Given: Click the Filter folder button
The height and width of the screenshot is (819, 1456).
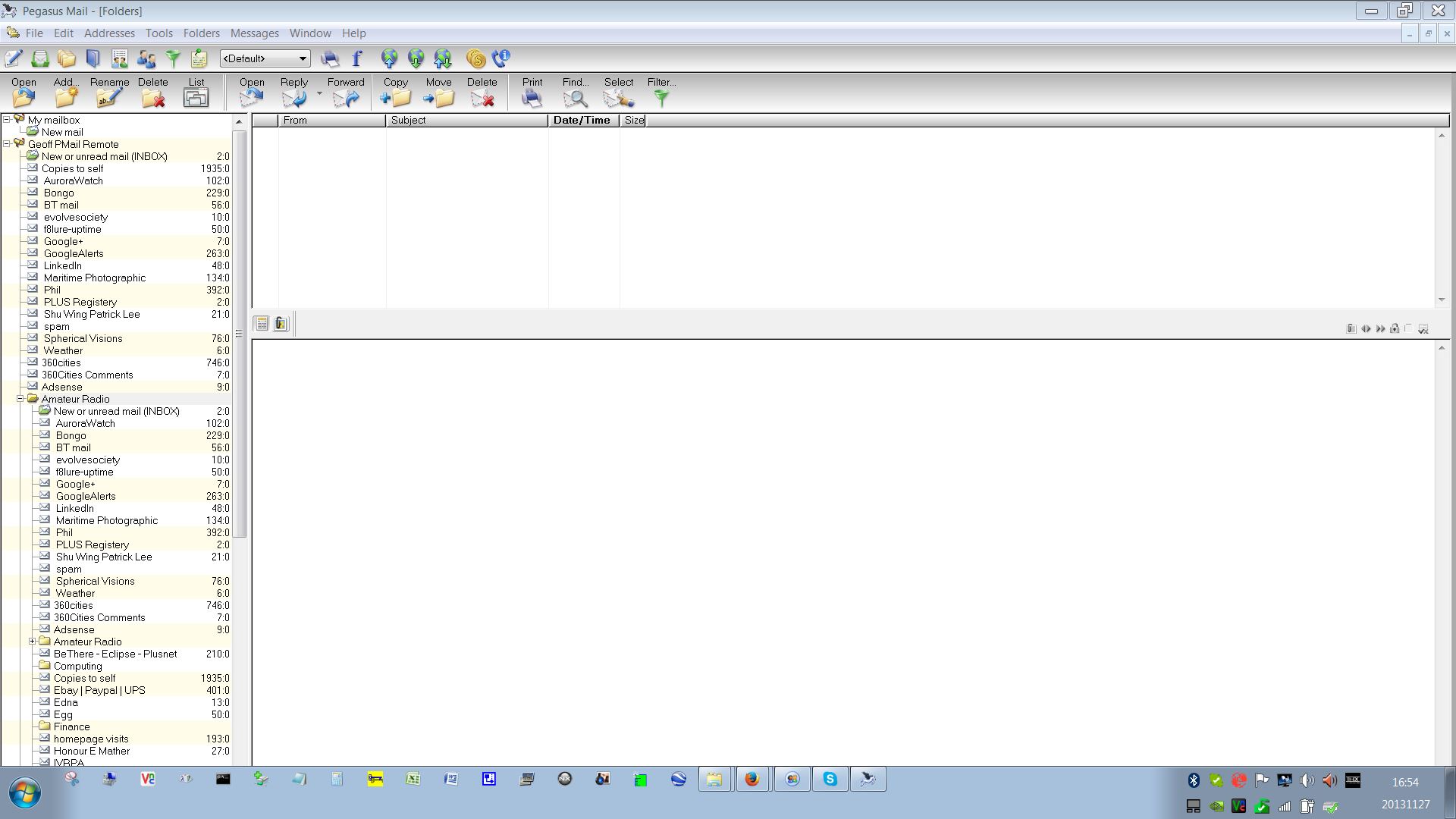Looking at the screenshot, I should point(661,92).
